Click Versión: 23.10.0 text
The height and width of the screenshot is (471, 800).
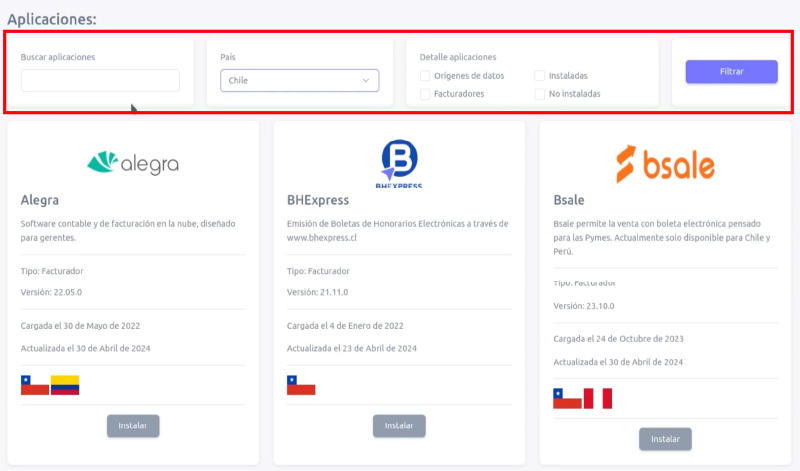click(x=584, y=306)
